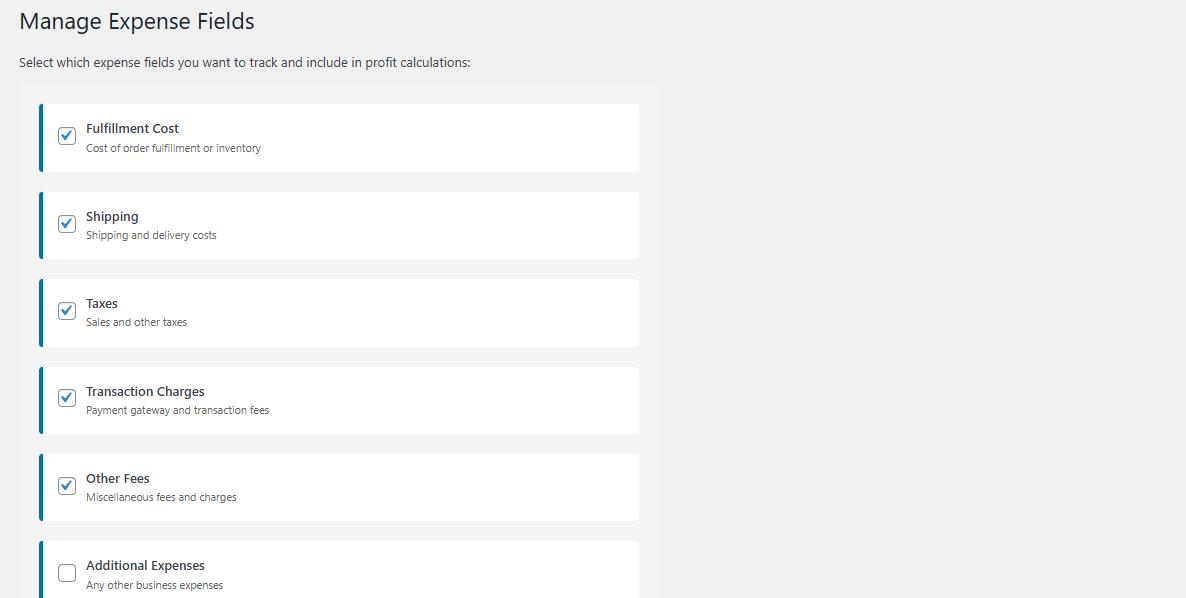The width and height of the screenshot is (1186, 598).
Task: Uncheck the Fulfillment Cost checkbox
Action: tap(66, 135)
